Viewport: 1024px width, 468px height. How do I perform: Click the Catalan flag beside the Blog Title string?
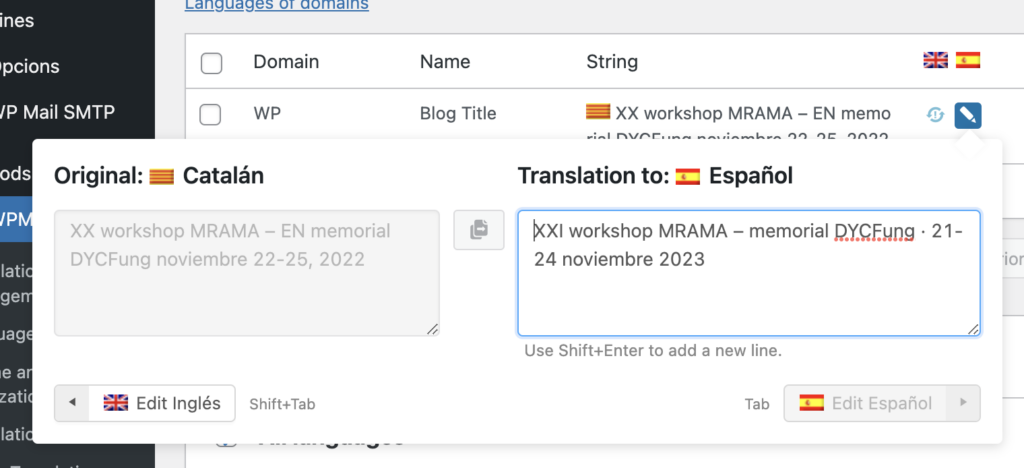(x=597, y=112)
